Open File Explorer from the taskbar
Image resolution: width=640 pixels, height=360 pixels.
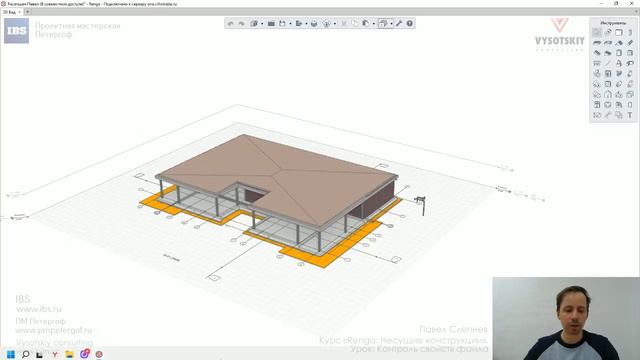pos(69,354)
